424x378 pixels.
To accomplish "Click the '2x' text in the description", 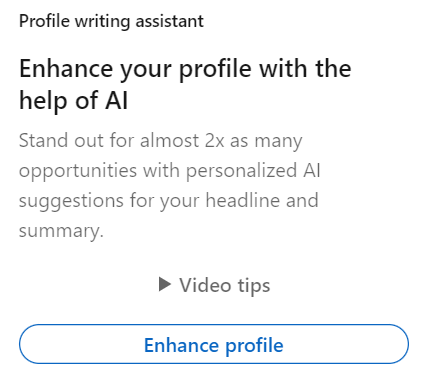I will coord(214,141).
